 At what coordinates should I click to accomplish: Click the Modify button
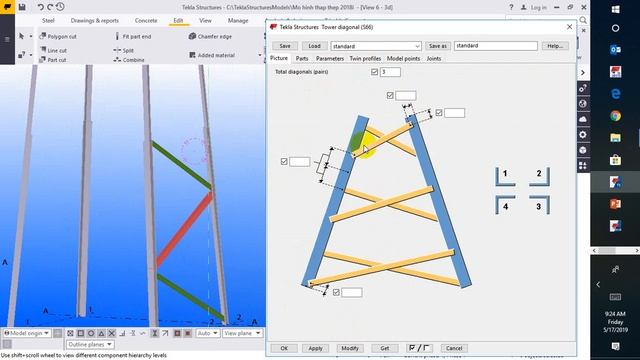[350, 348]
